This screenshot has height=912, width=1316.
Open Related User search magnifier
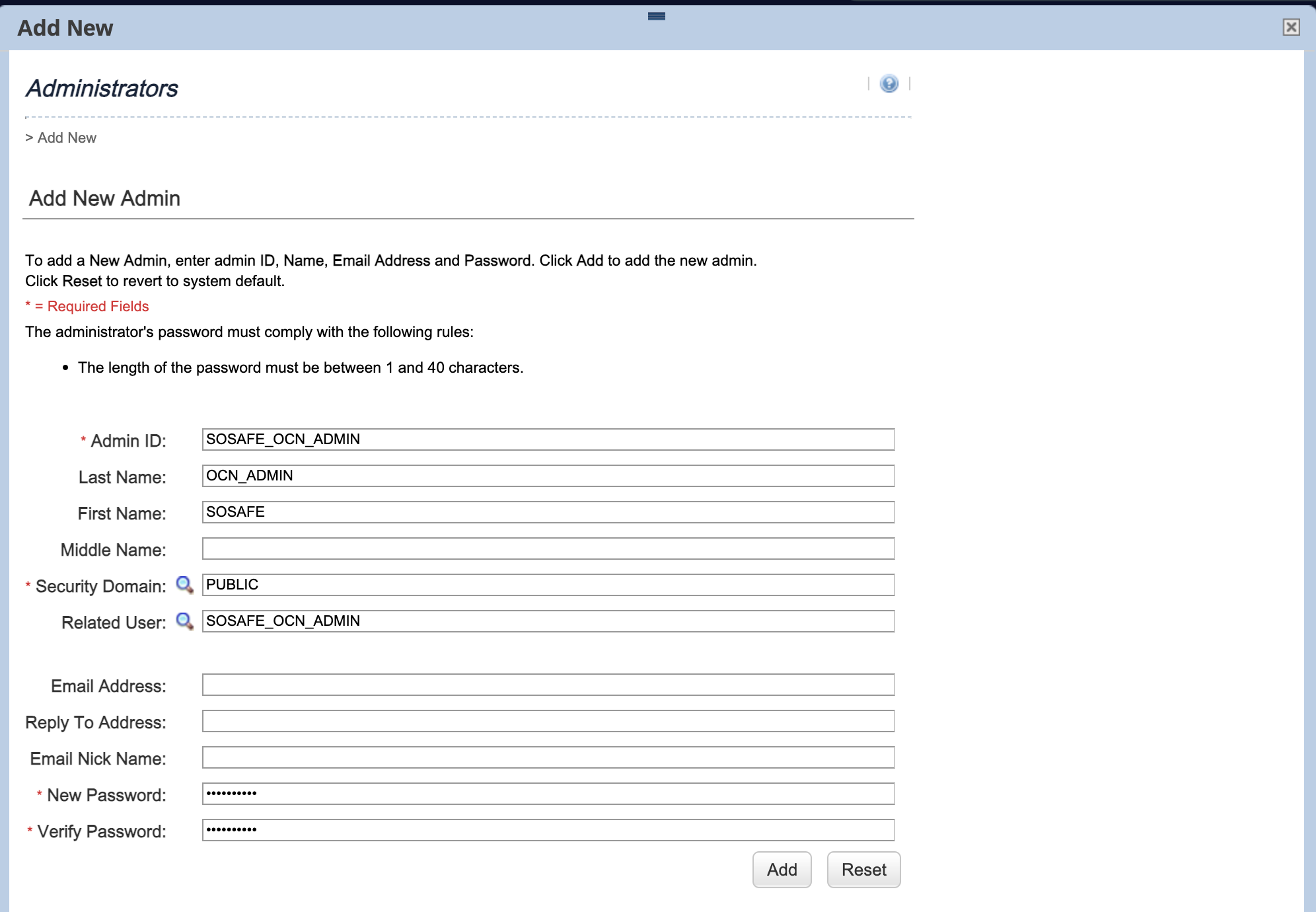click(184, 621)
